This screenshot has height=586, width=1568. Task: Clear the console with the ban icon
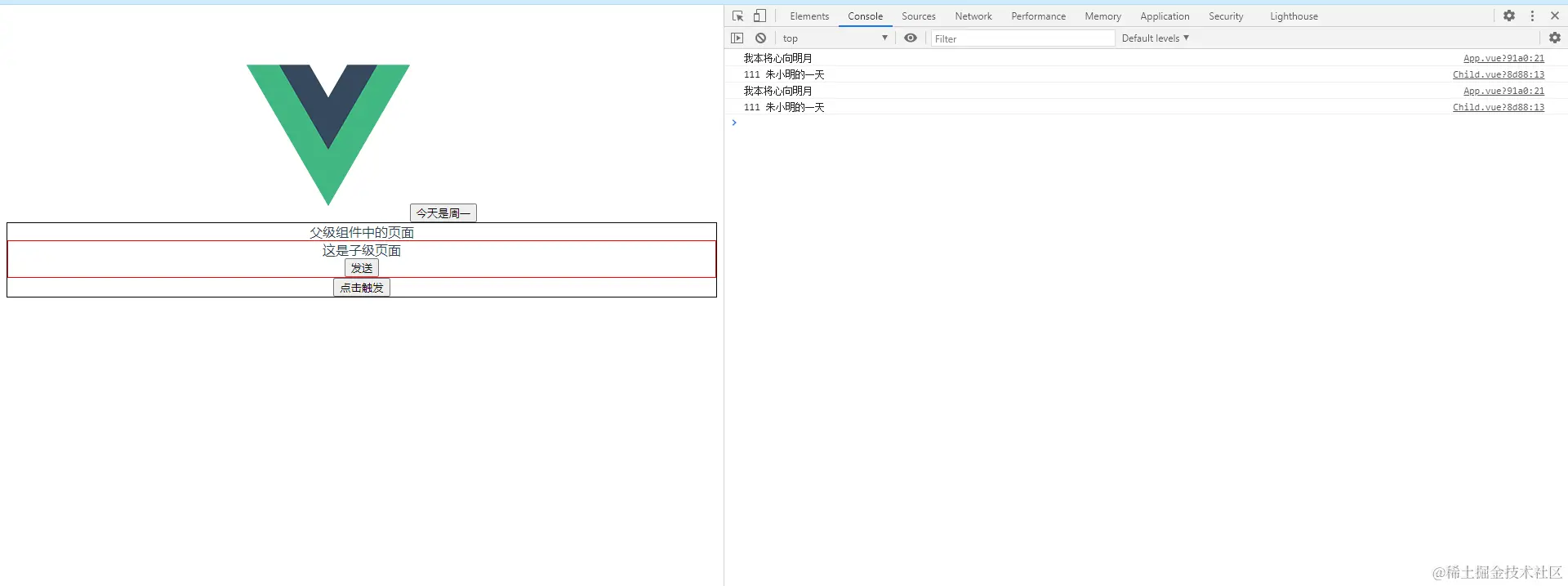[x=760, y=38]
